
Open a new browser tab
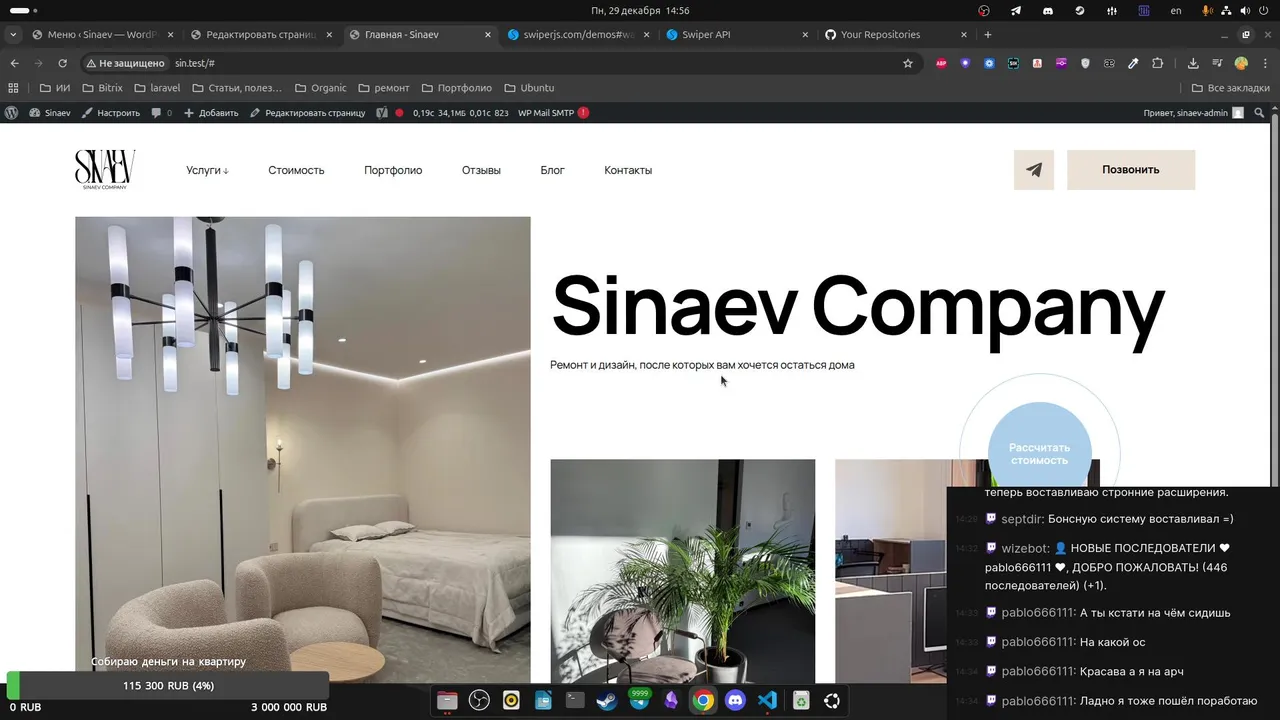pyautogui.click(x=988, y=34)
